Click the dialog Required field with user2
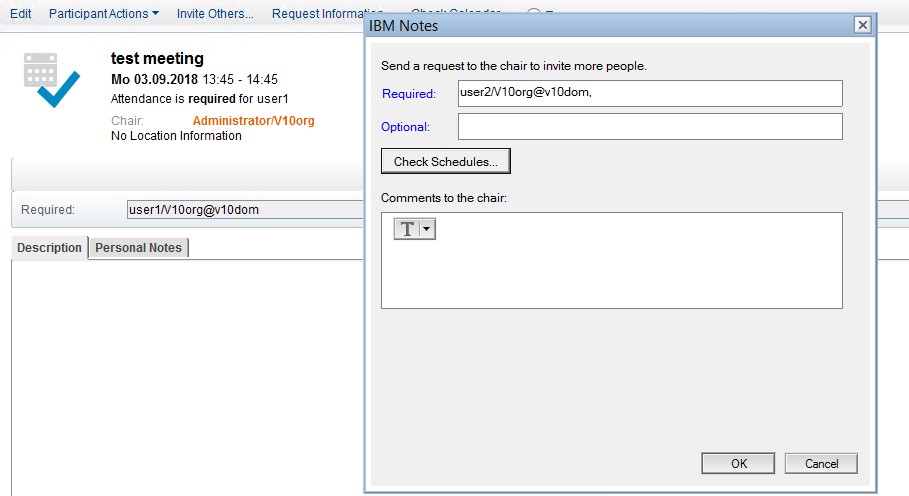 (650, 93)
